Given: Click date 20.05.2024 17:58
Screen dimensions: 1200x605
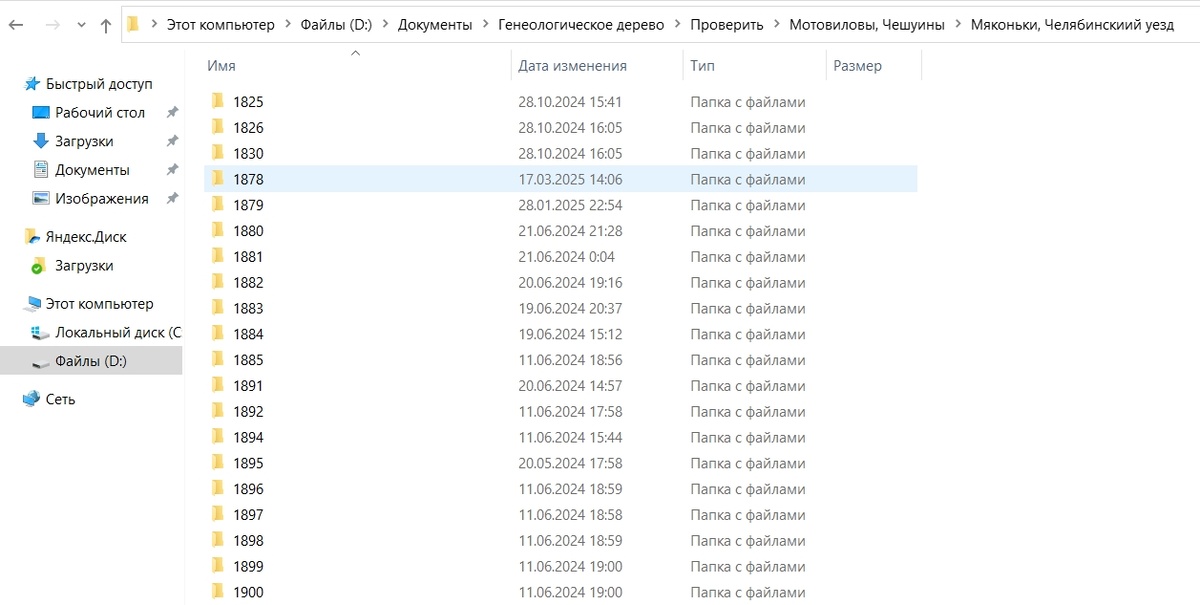Looking at the screenshot, I should click(x=570, y=464).
